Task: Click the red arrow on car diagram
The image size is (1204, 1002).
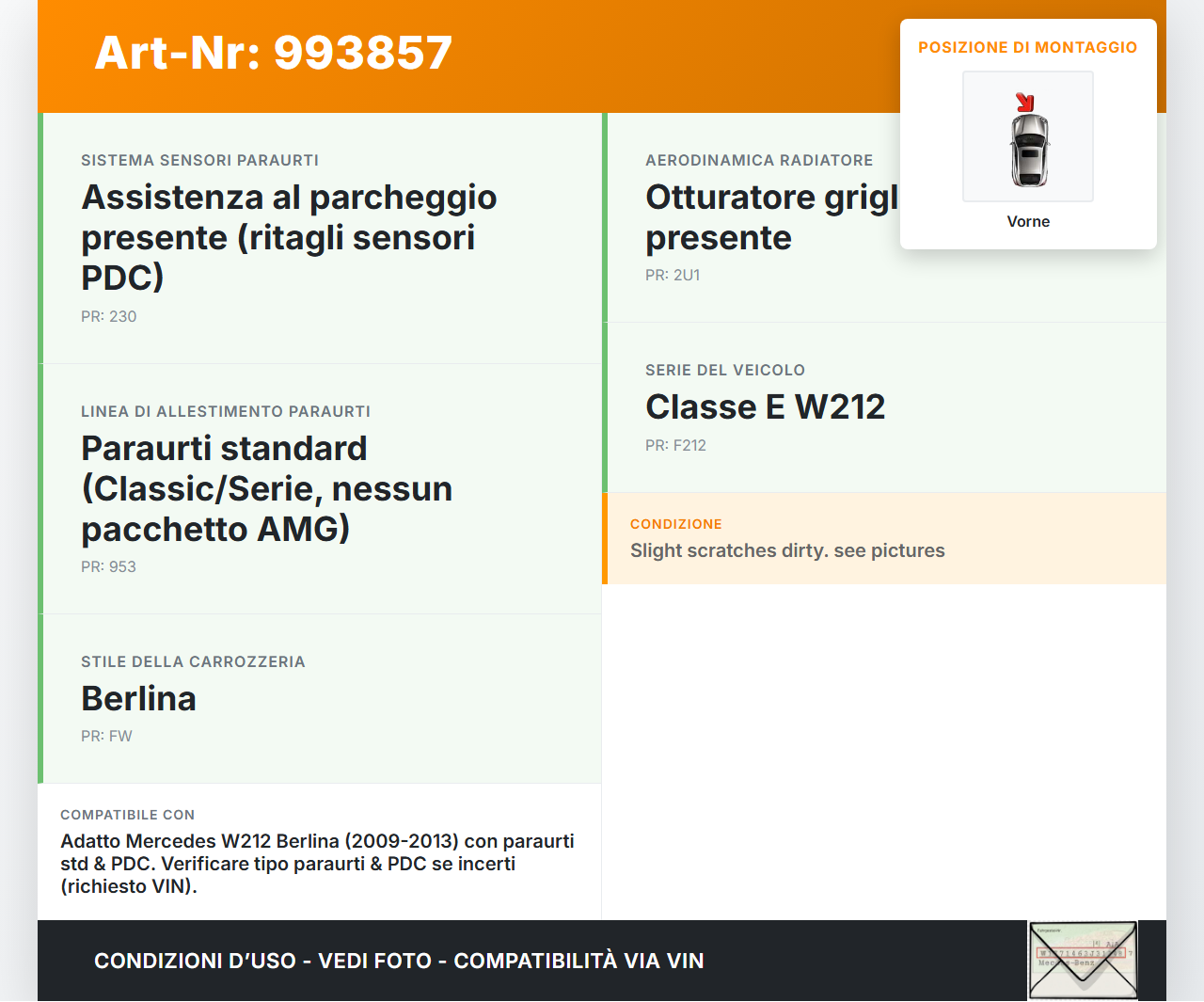Action: pos(1025,103)
